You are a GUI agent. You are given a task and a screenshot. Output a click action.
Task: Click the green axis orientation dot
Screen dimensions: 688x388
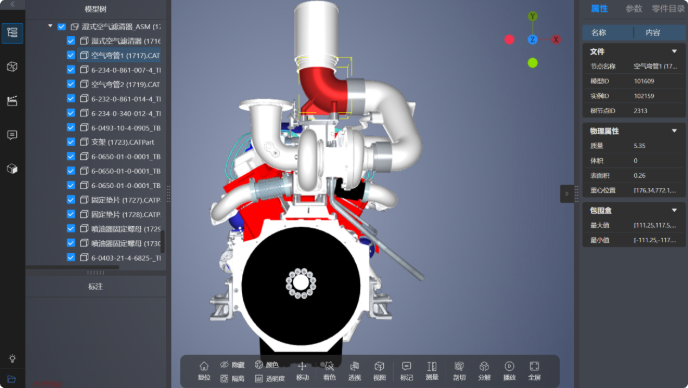tap(533, 63)
